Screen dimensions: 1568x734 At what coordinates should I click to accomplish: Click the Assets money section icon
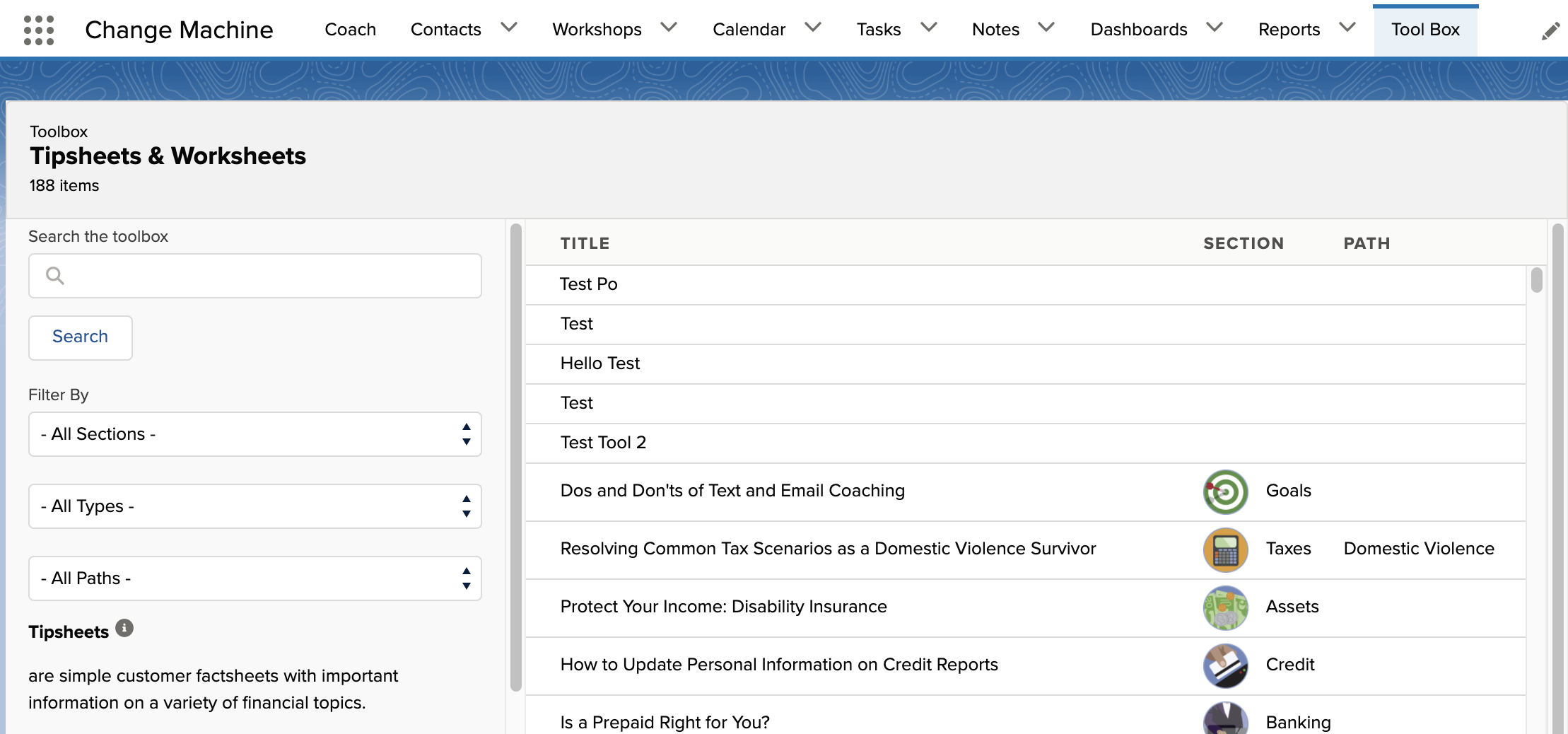(x=1225, y=607)
